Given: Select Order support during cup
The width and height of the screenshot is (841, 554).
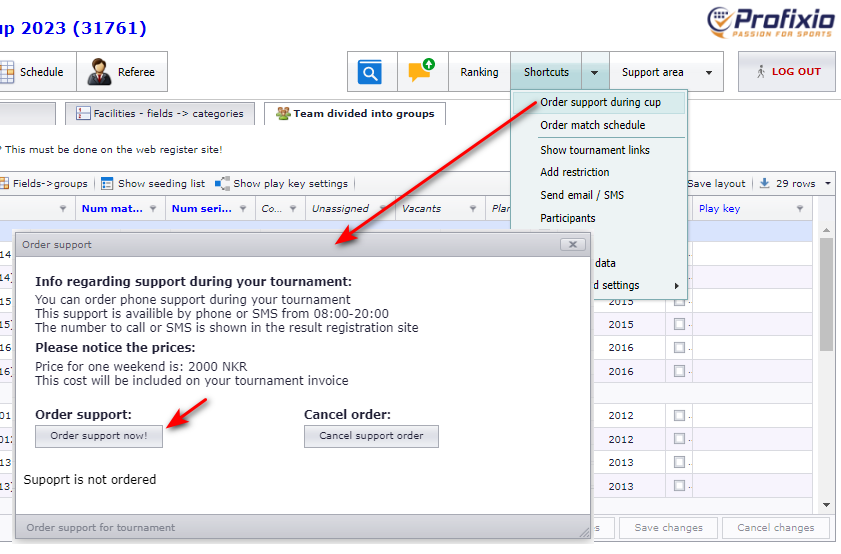Looking at the screenshot, I should tap(600, 102).
